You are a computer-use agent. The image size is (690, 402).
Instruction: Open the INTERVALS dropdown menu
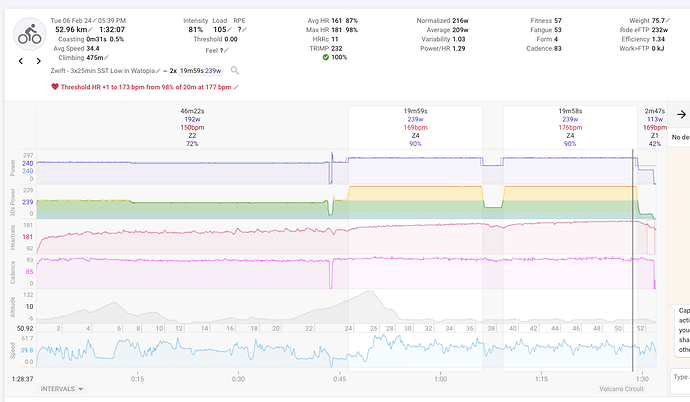click(62, 389)
